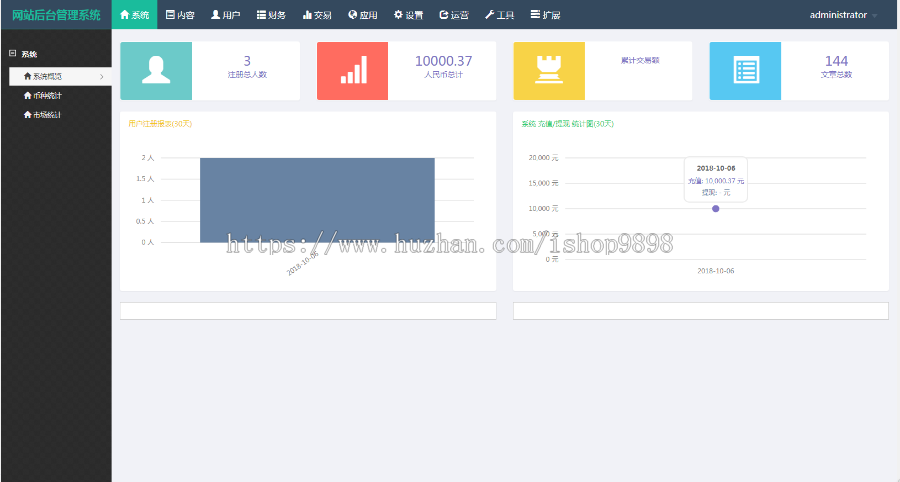Image resolution: width=900 pixels, height=482 pixels.
Task: Click the 20,000 元 axis label
Action: pos(543,158)
